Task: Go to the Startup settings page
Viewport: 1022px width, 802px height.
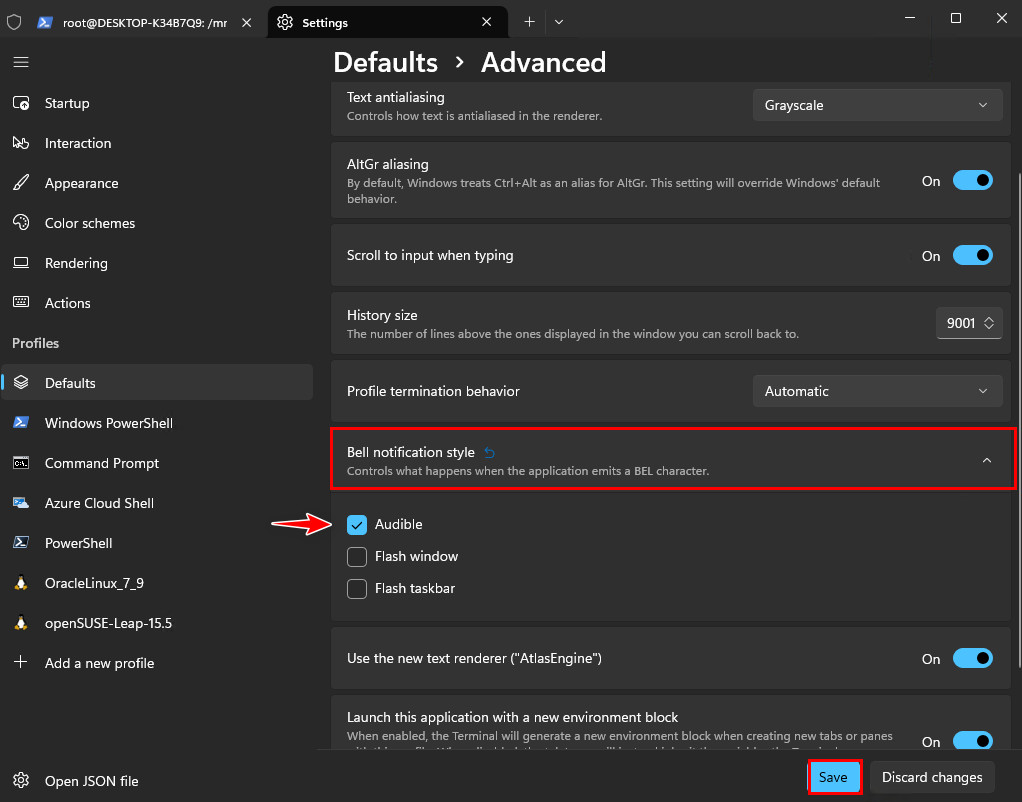Action: [157, 103]
